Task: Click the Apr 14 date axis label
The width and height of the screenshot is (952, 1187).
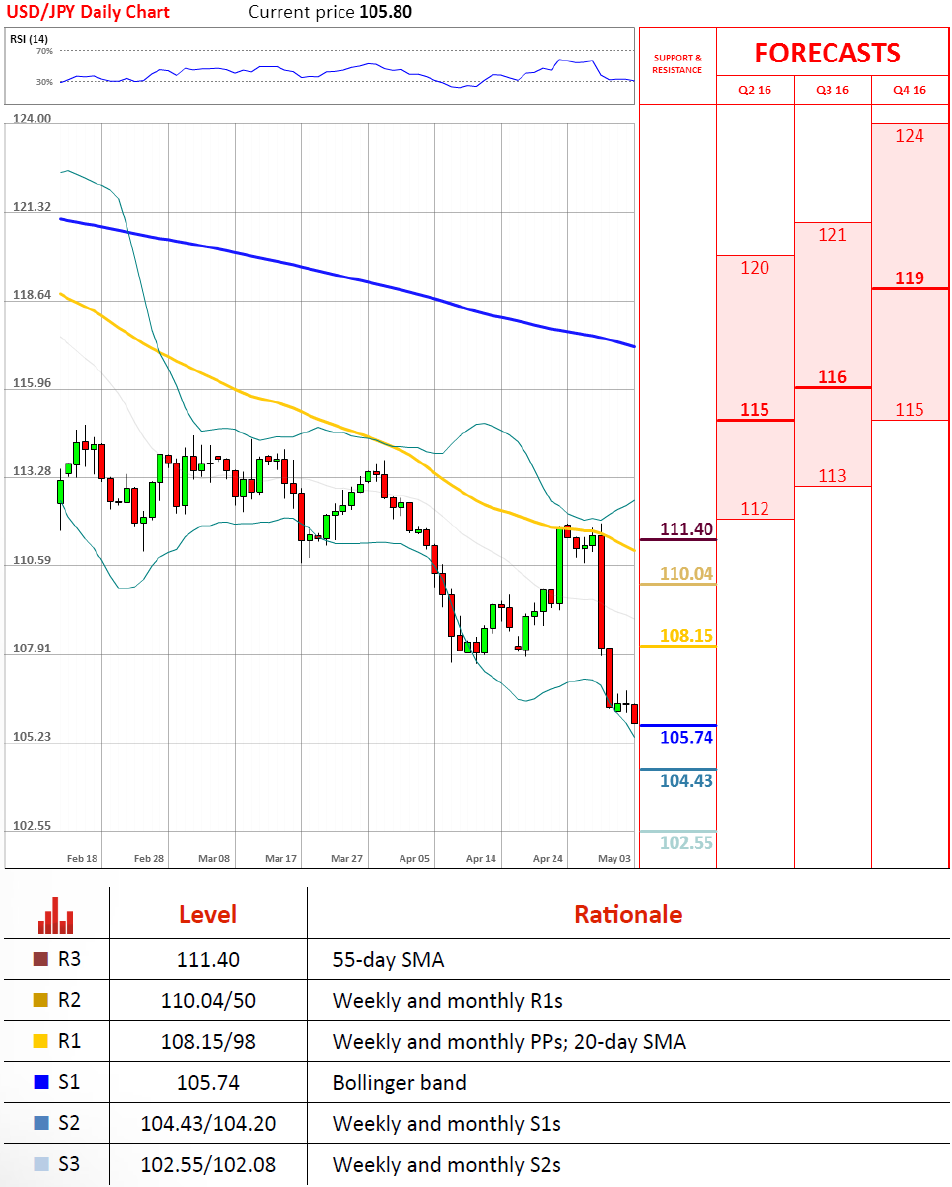Action: click(481, 858)
